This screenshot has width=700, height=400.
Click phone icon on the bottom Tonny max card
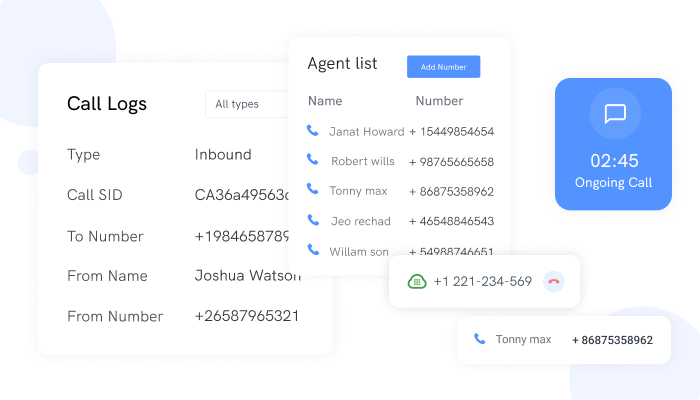(479, 339)
